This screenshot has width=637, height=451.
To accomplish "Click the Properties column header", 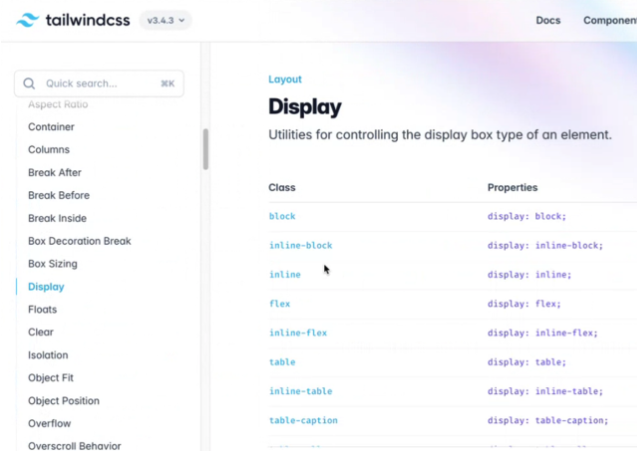I will point(512,187).
